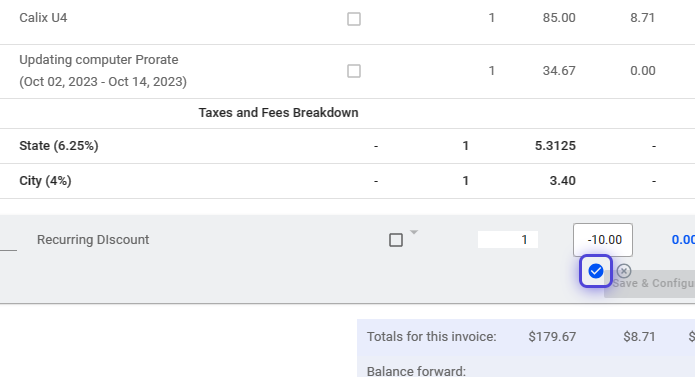695x377 pixels.
Task: Select the State (6.25%) tax row label
Action: (x=59, y=146)
